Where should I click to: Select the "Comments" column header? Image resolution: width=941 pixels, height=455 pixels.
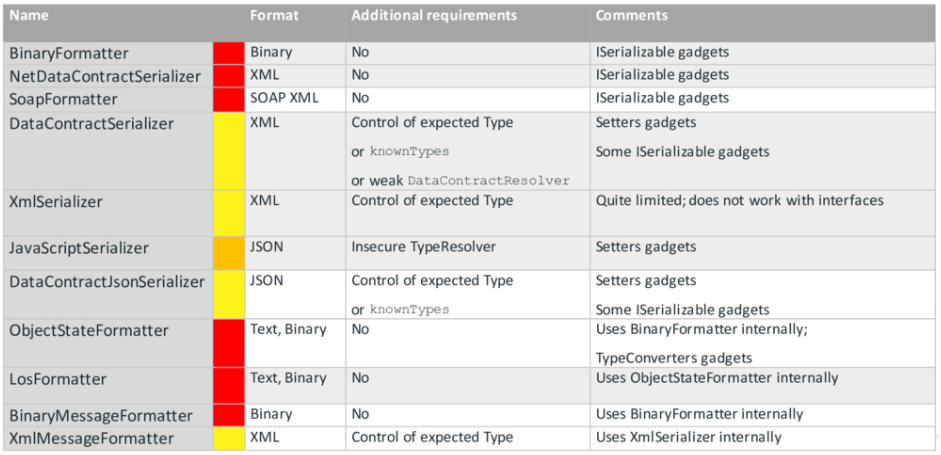tap(632, 16)
